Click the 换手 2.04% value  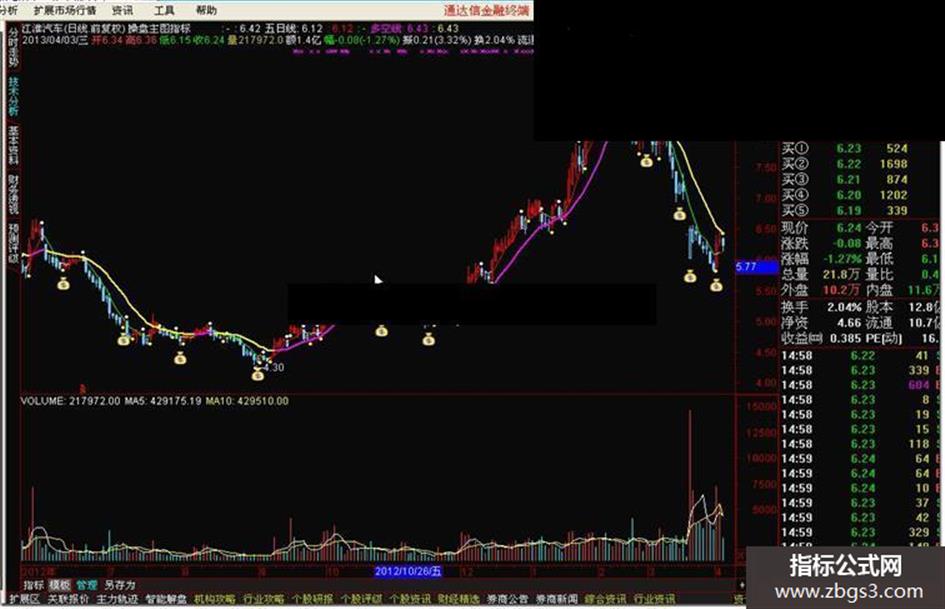pos(844,307)
